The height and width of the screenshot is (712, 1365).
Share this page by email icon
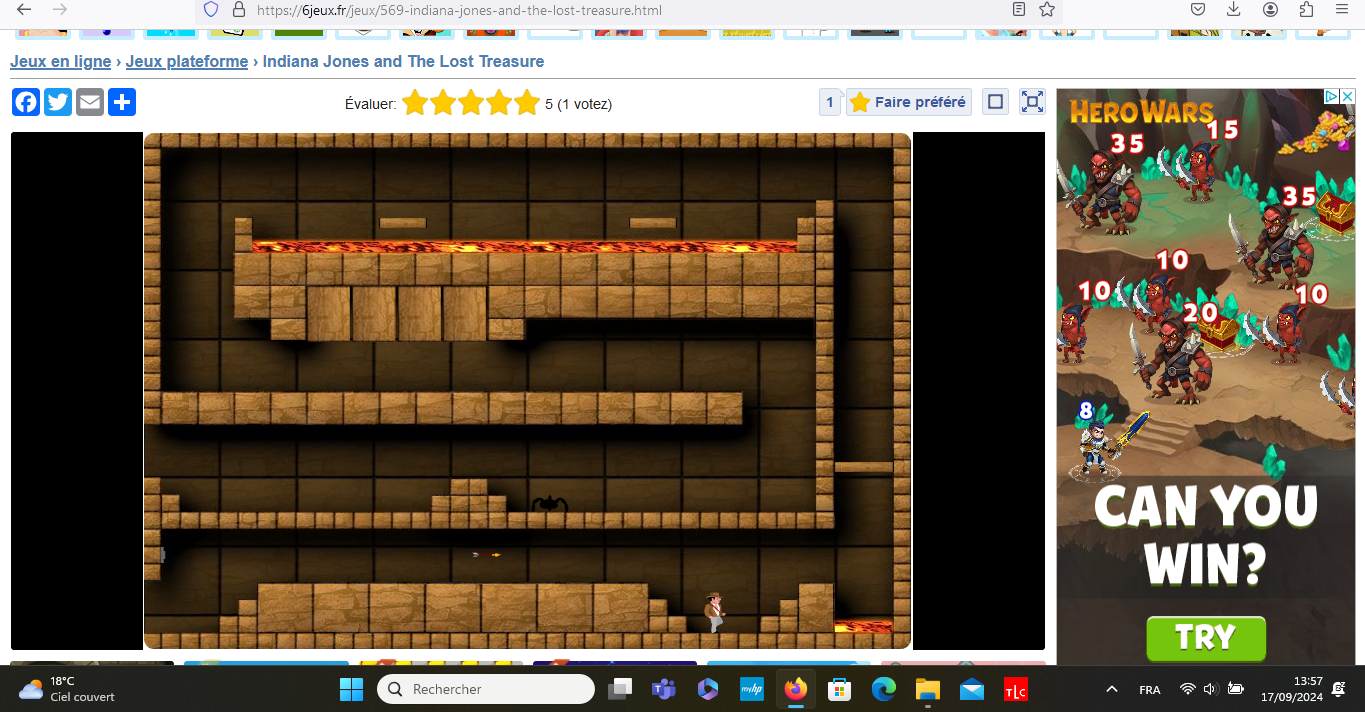coord(90,102)
